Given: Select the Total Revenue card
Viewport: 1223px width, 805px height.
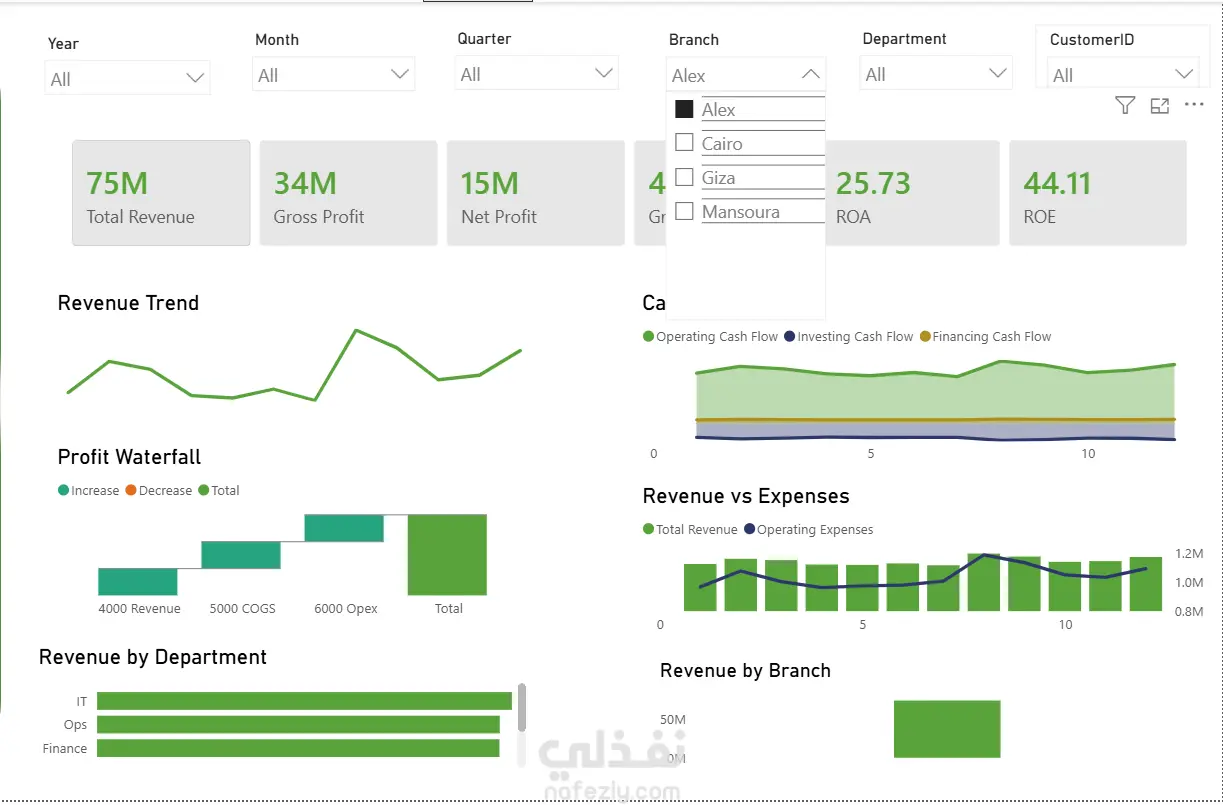Looking at the screenshot, I should point(161,193).
